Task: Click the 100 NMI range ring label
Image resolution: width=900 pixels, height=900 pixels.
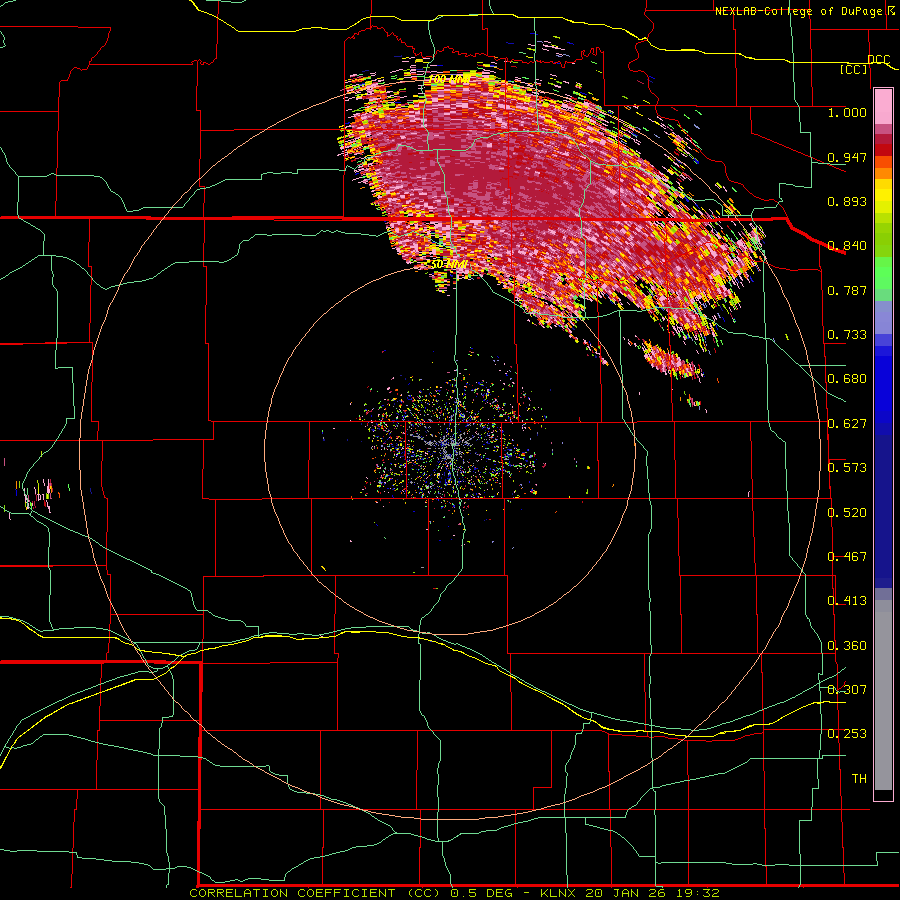Action: tap(449, 79)
